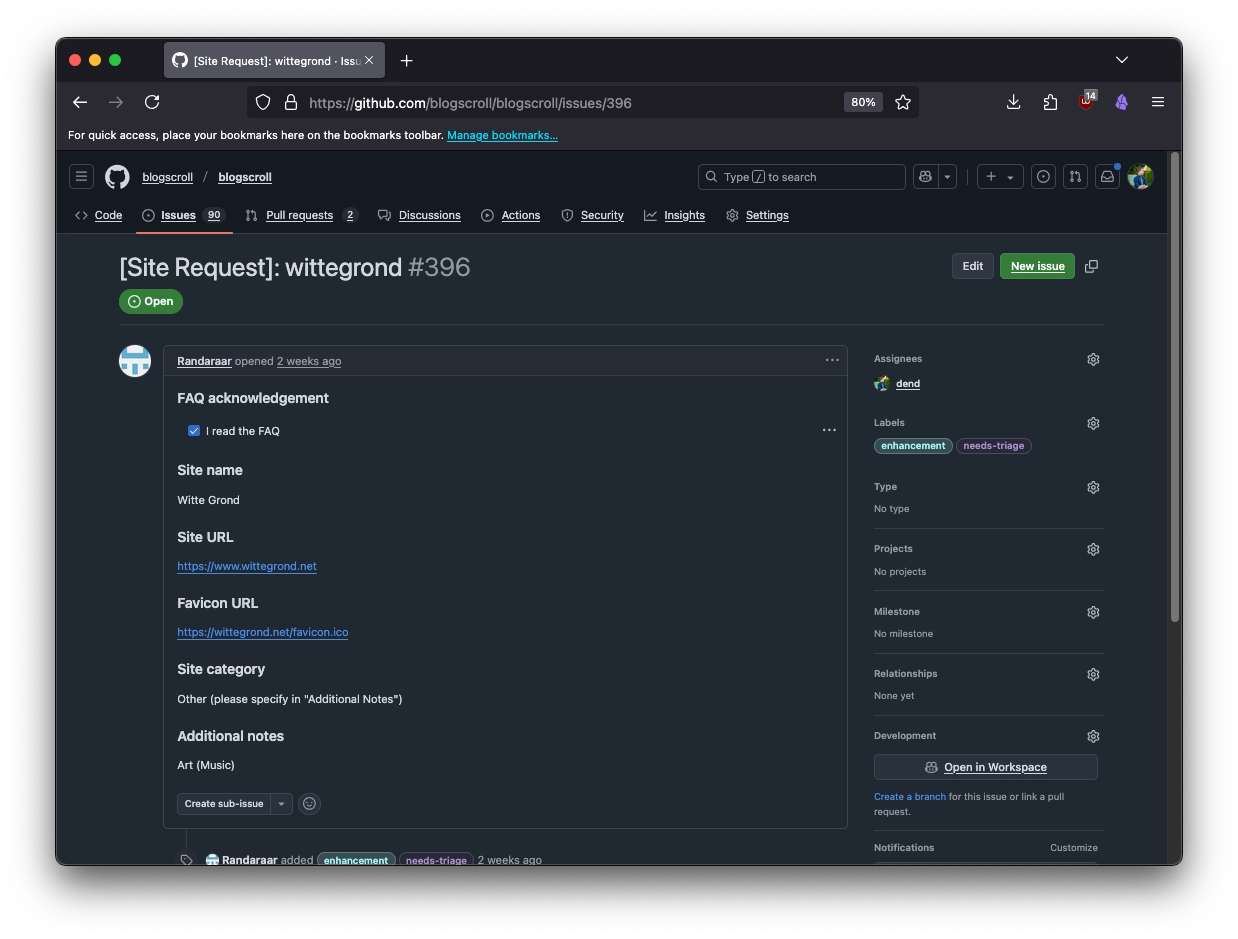Open the blogscroll repository link
The width and height of the screenshot is (1238, 939).
[x=245, y=177]
